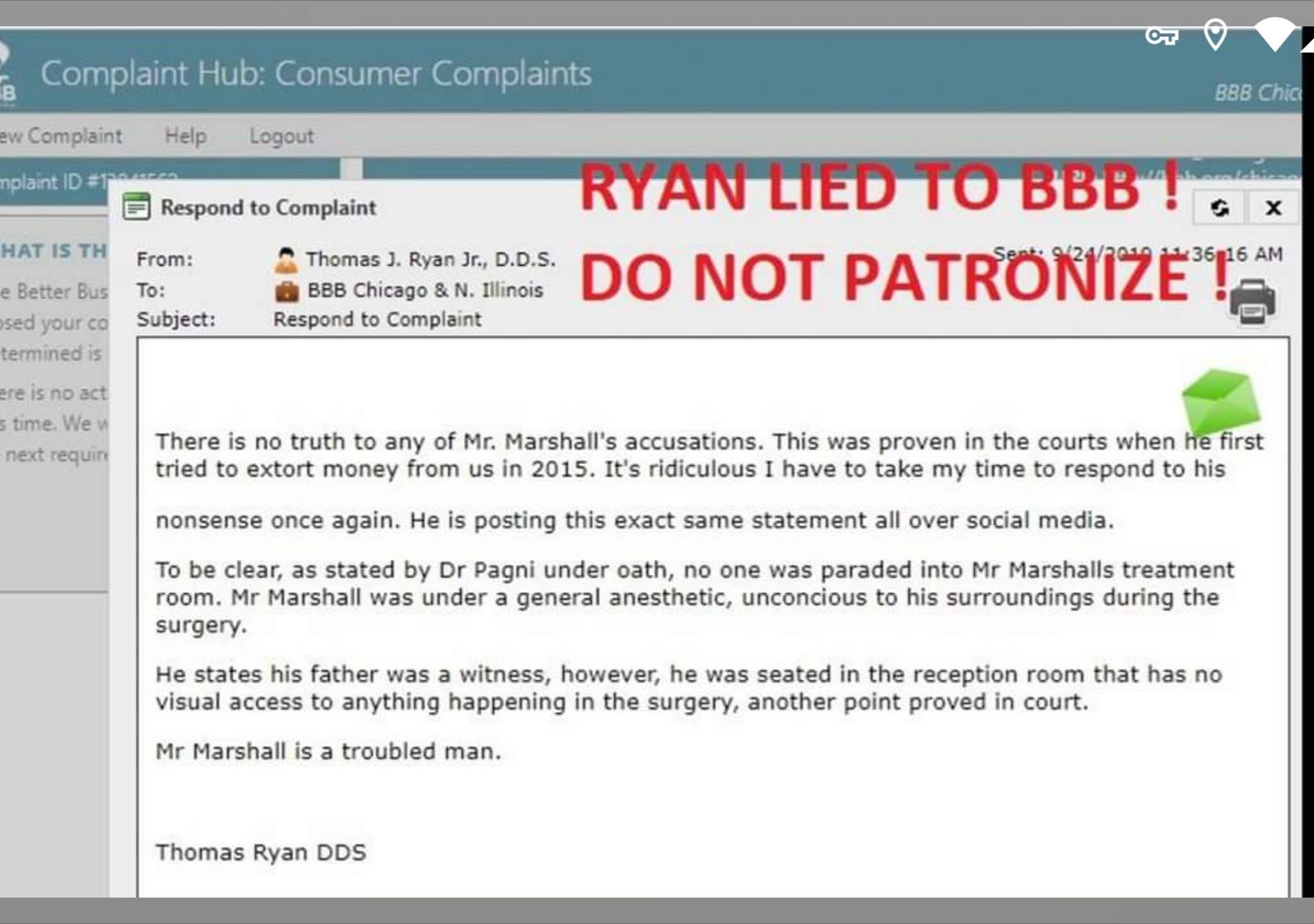The image size is (1314, 924).
Task: Open the New Complaint menu item
Action: click(61, 136)
